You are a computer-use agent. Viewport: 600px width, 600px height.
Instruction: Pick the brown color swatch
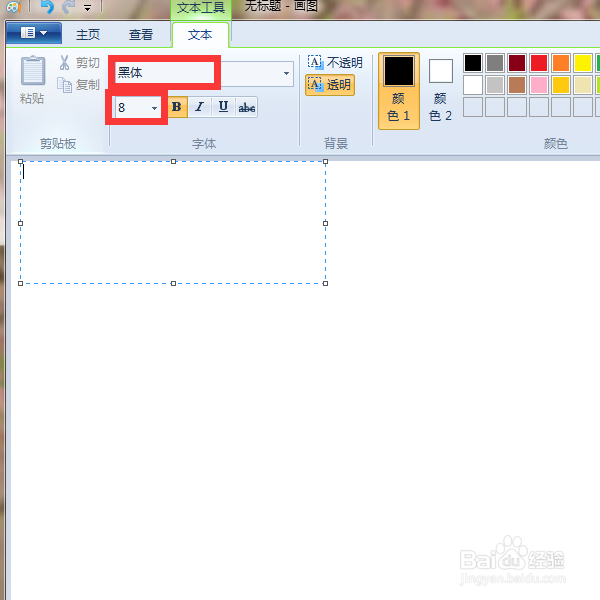click(517, 85)
